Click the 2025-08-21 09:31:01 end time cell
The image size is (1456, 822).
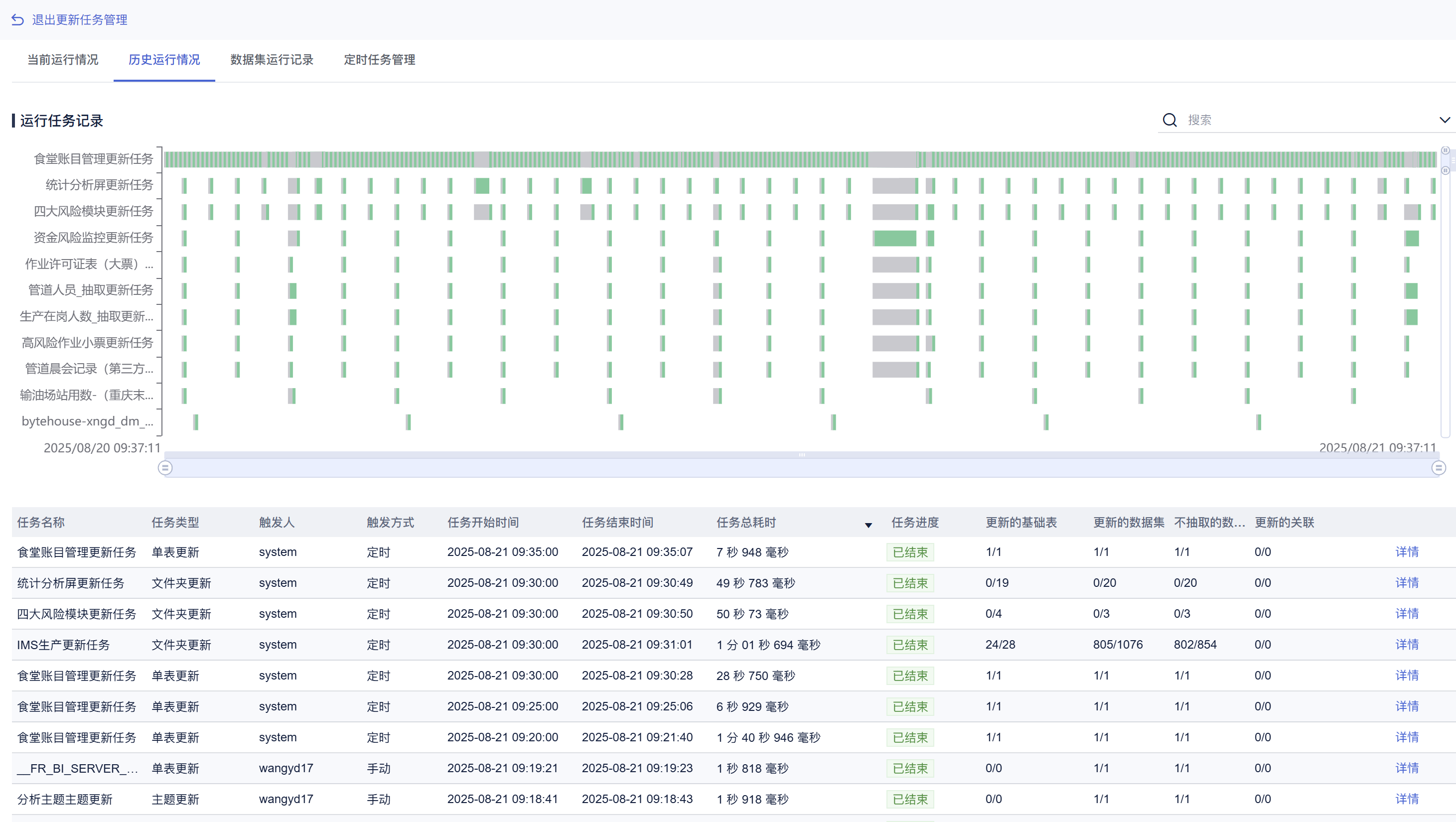(637, 645)
